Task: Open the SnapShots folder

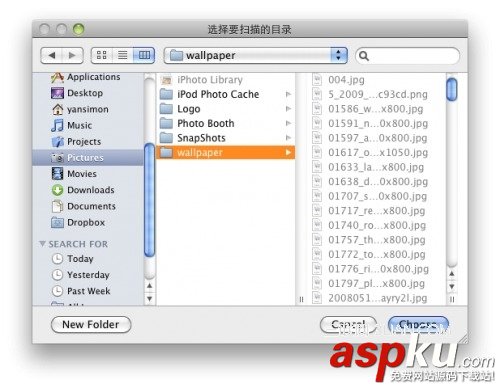Action: [x=226, y=138]
